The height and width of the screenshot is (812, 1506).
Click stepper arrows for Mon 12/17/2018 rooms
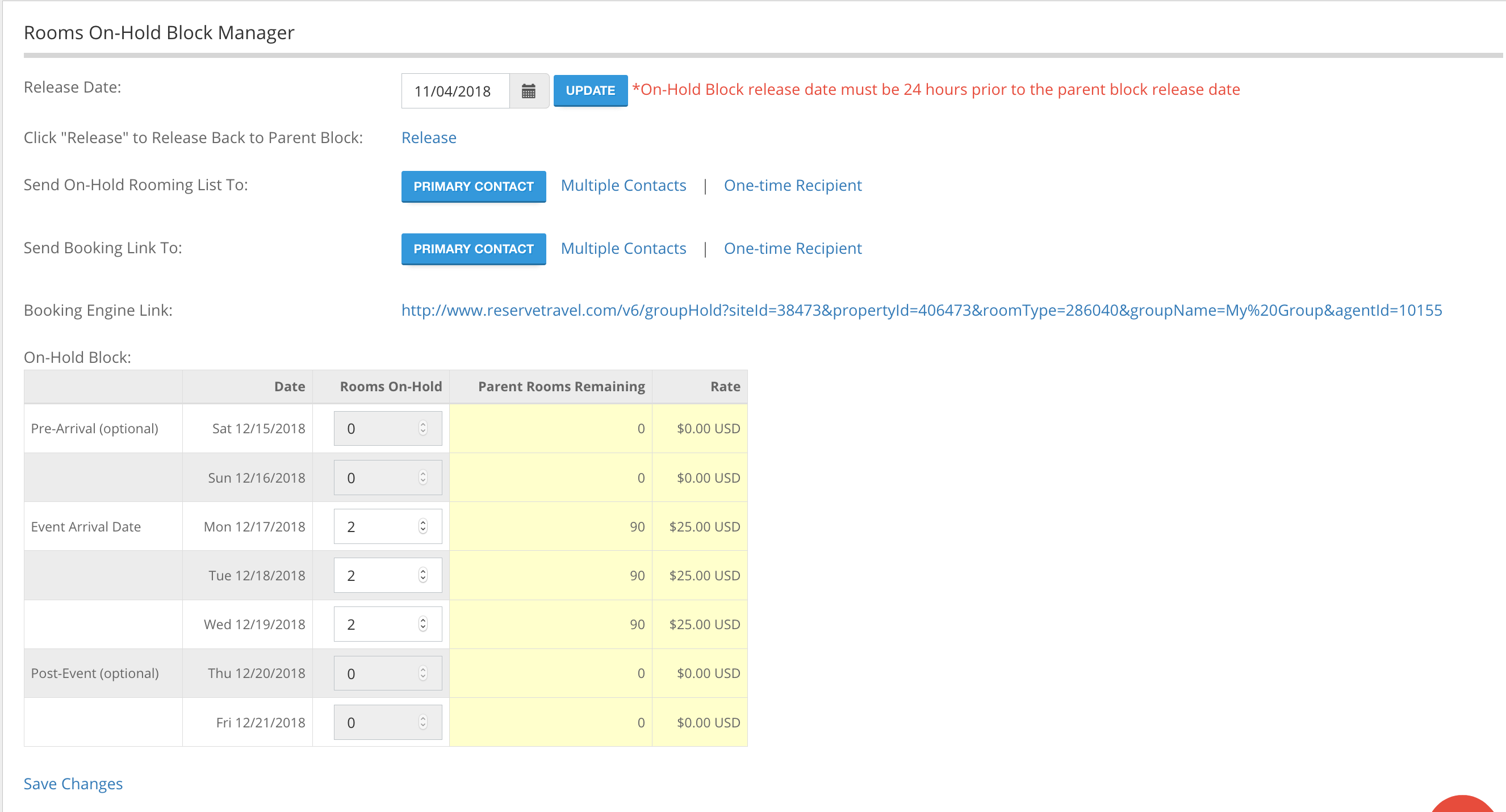(422, 527)
